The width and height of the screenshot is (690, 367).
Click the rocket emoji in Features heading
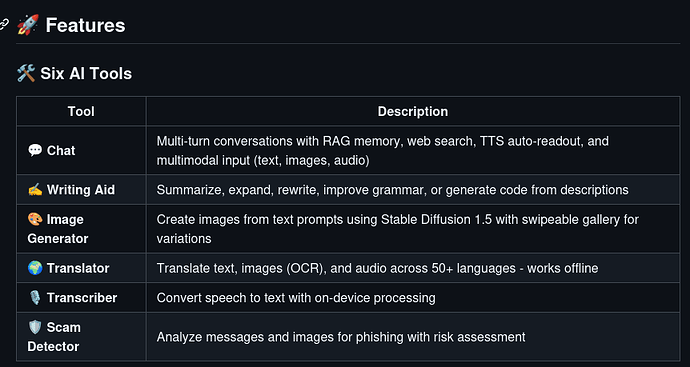[28, 25]
